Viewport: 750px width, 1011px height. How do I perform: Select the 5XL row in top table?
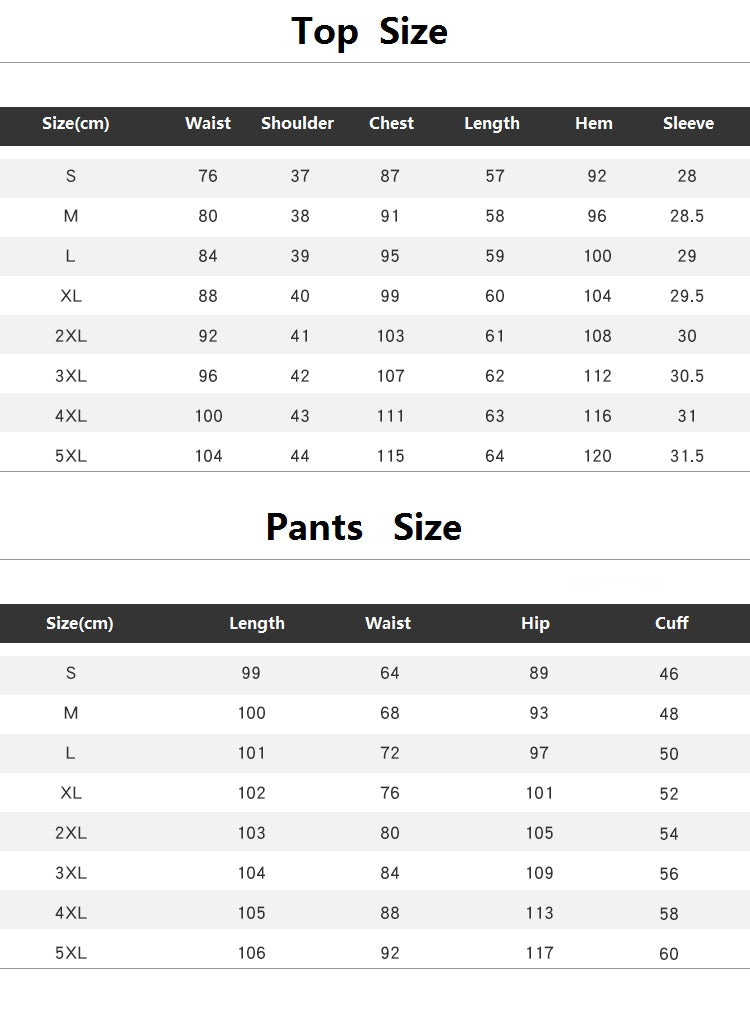tap(375, 456)
